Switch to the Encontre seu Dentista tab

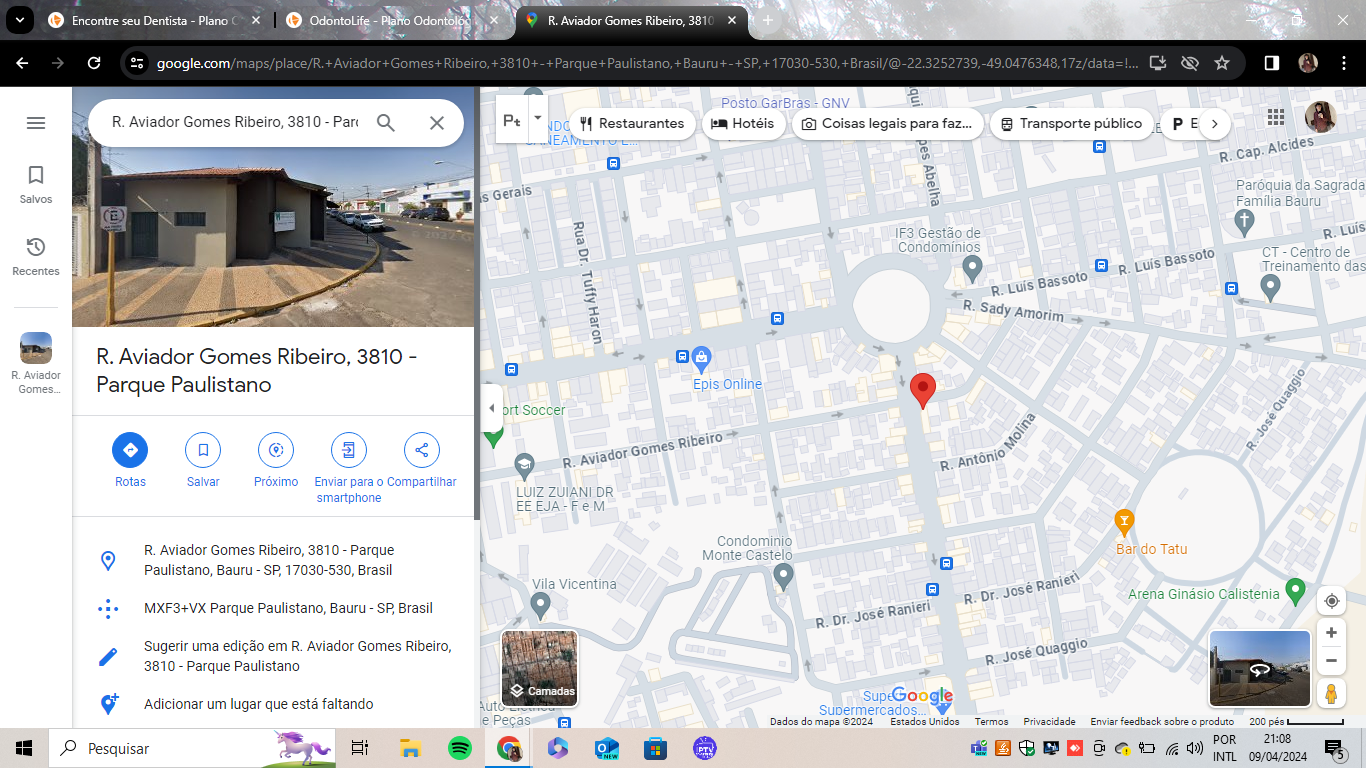tap(155, 20)
